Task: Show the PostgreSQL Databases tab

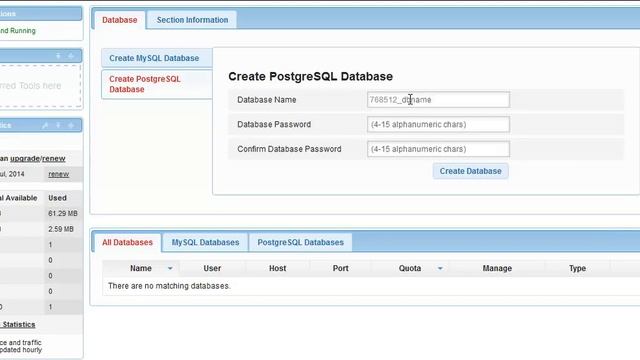Action: tap(300, 242)
